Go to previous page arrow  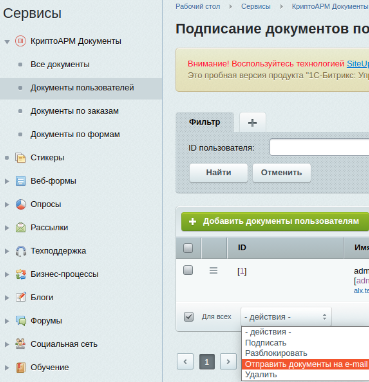(185, 362)
